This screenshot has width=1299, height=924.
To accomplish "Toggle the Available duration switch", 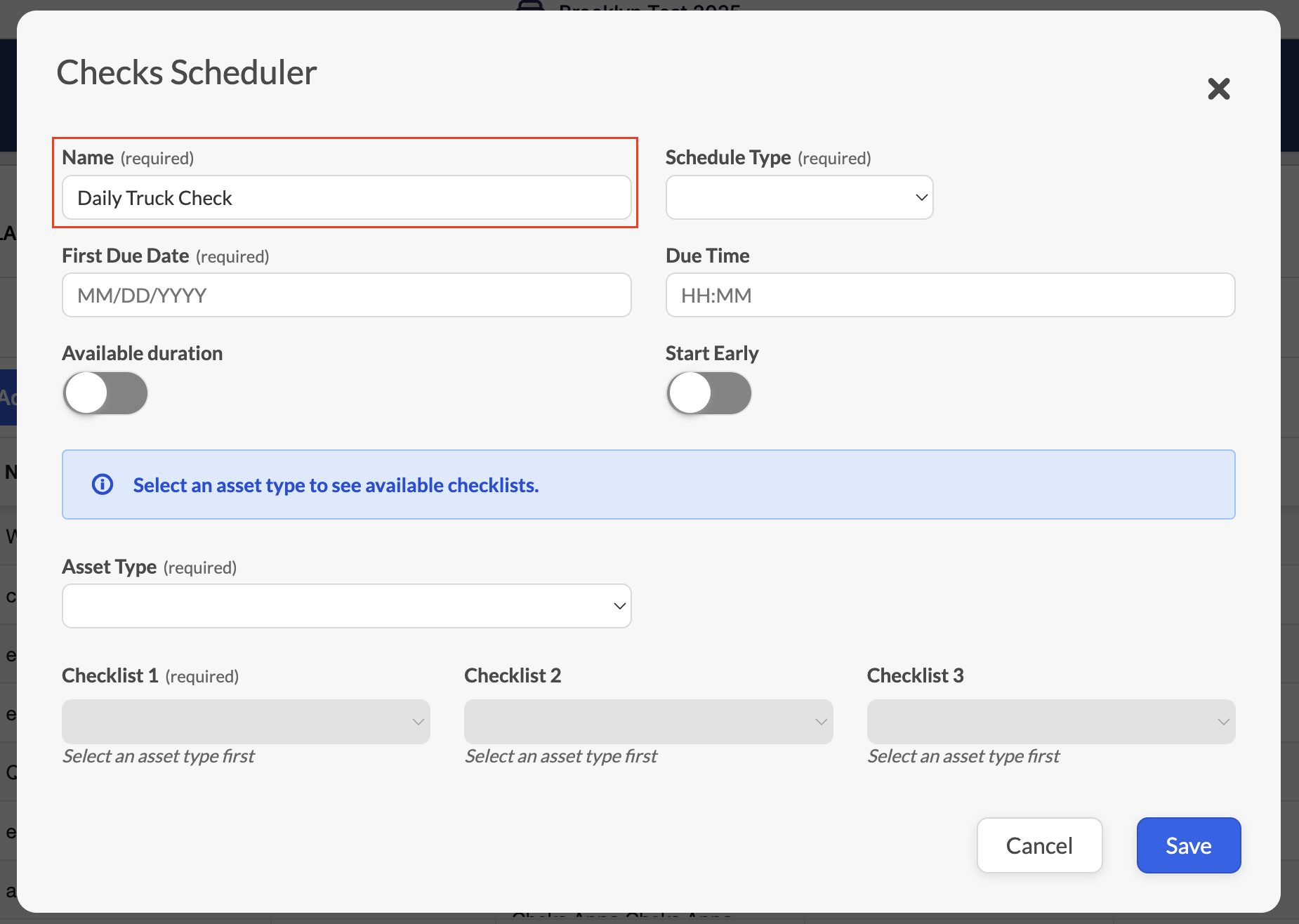I will click(105, 392).
